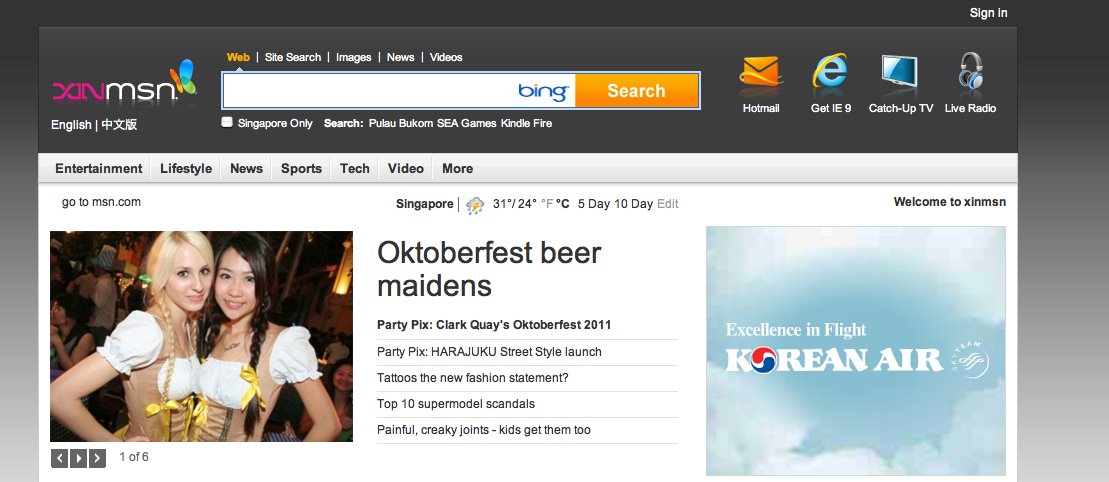Open Top 10 supermodel scandals
This screenshot has height=482, width=1109.
[456, 404]
